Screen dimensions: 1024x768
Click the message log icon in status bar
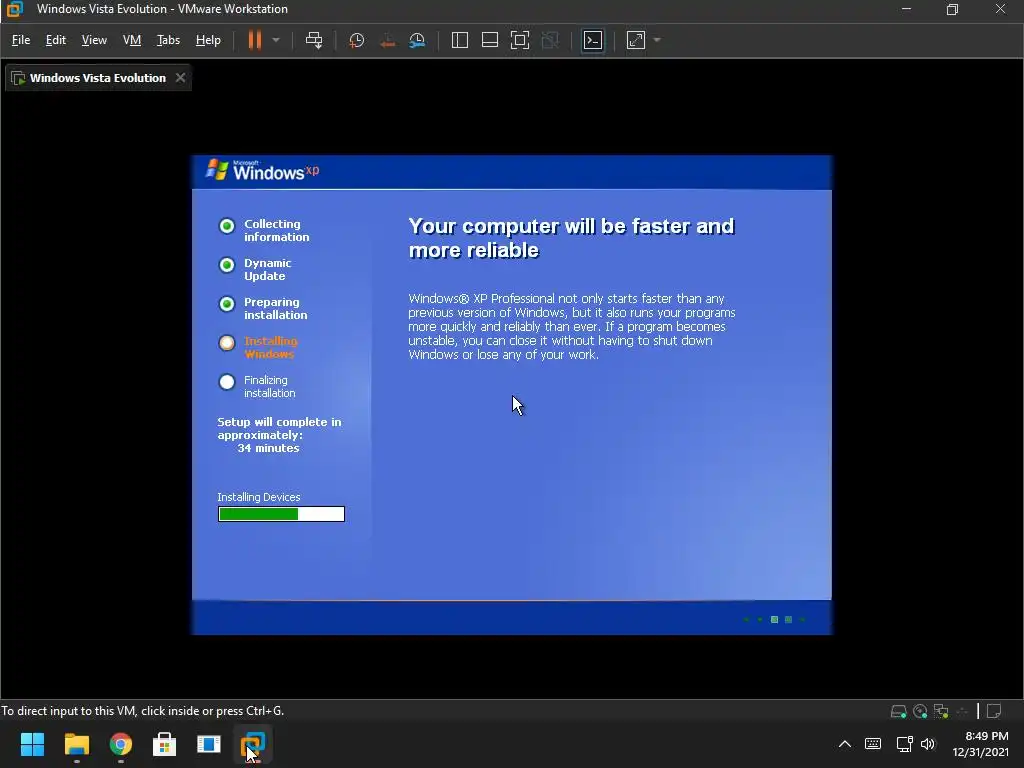[x=994, y=711]
